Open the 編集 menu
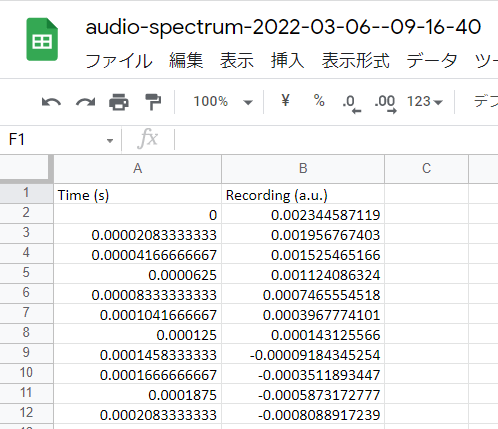The image size is (498, 429). (x=186, y=61)
